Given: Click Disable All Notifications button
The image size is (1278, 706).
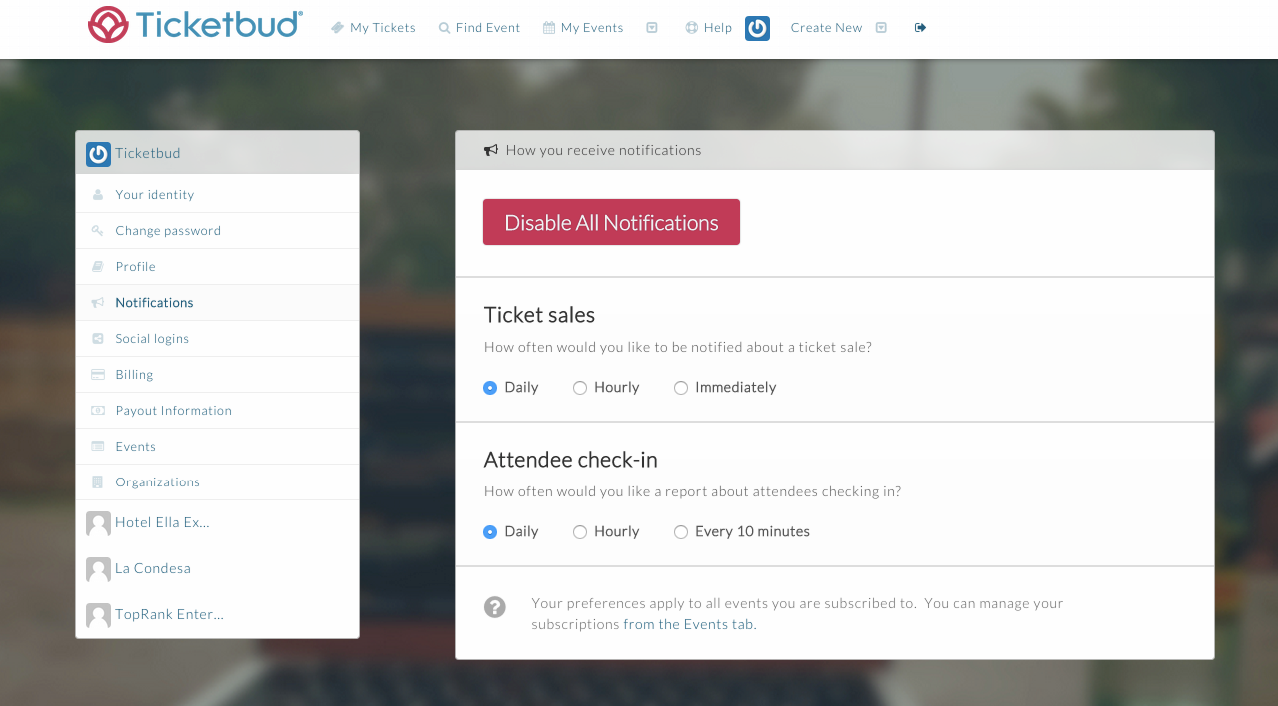Looking at the screenshot, I should [x=611, y=222].
